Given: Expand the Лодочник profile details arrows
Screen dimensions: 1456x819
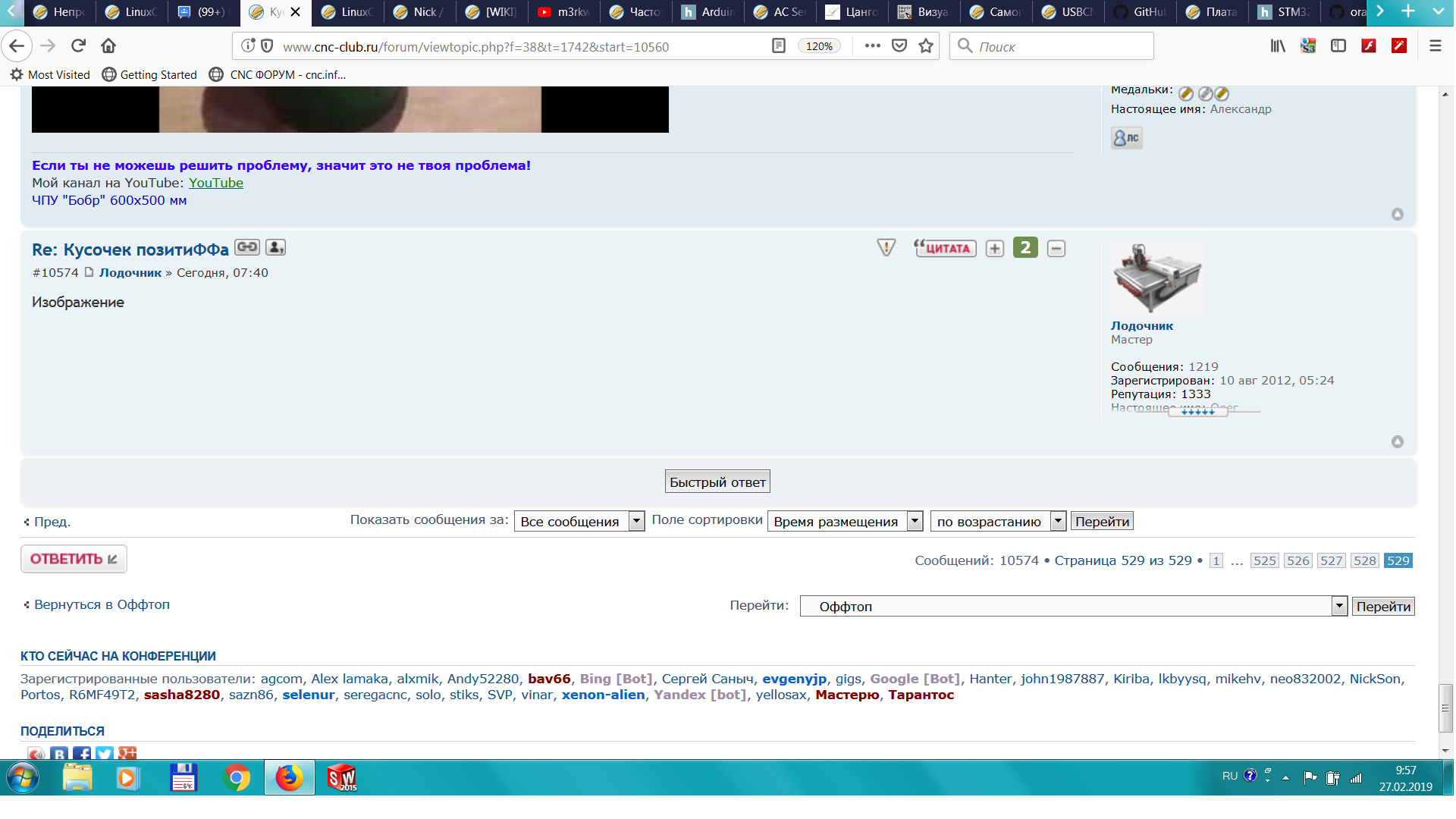Looking at the screenshot, I should [1197, 412].
